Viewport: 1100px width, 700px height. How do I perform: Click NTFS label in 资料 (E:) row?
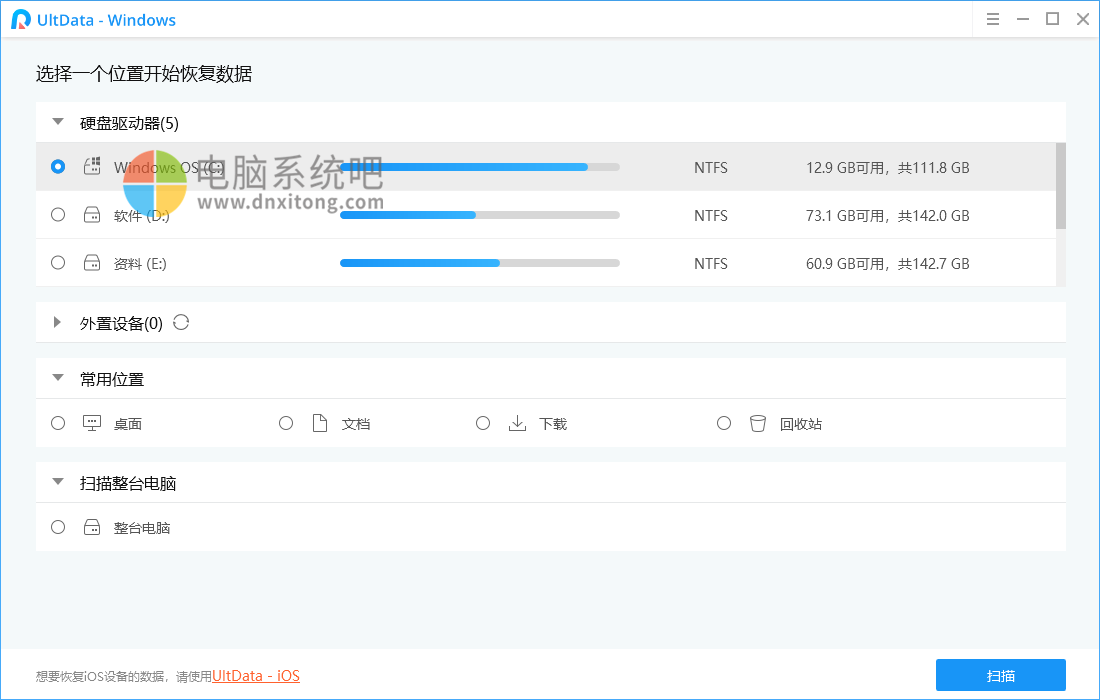point(711,264)
